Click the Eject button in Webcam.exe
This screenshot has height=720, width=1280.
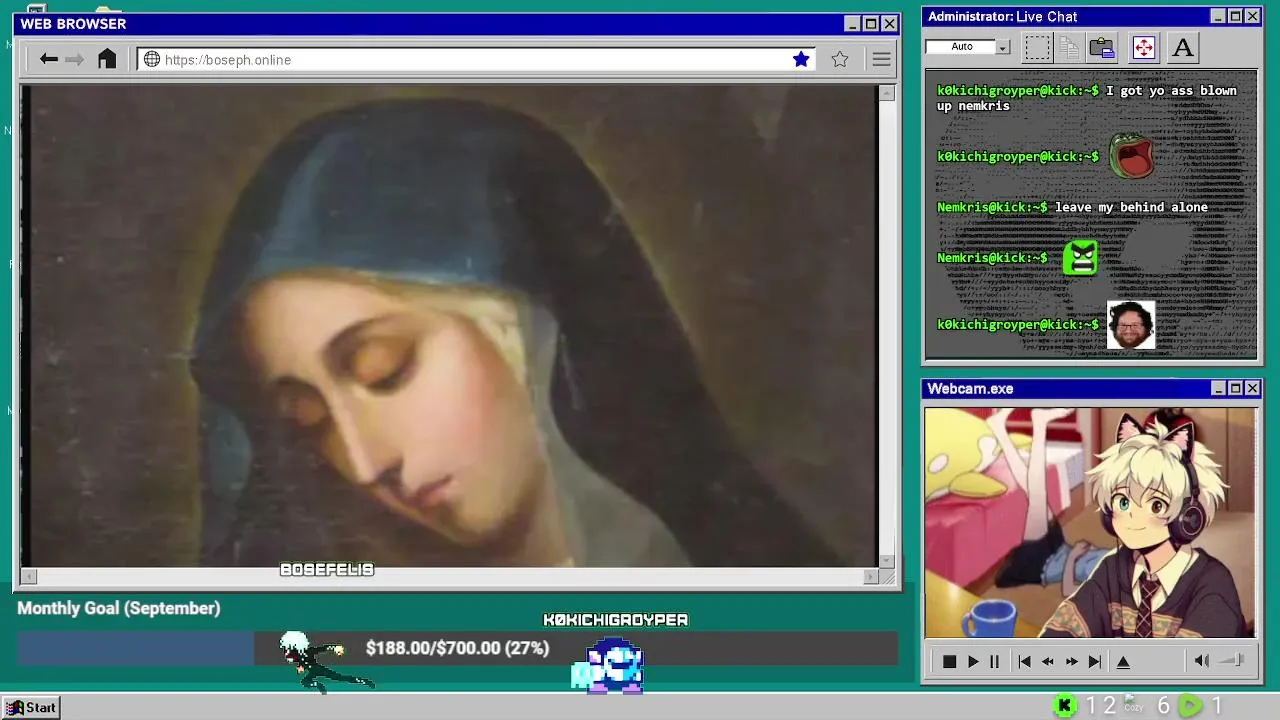1123,661
